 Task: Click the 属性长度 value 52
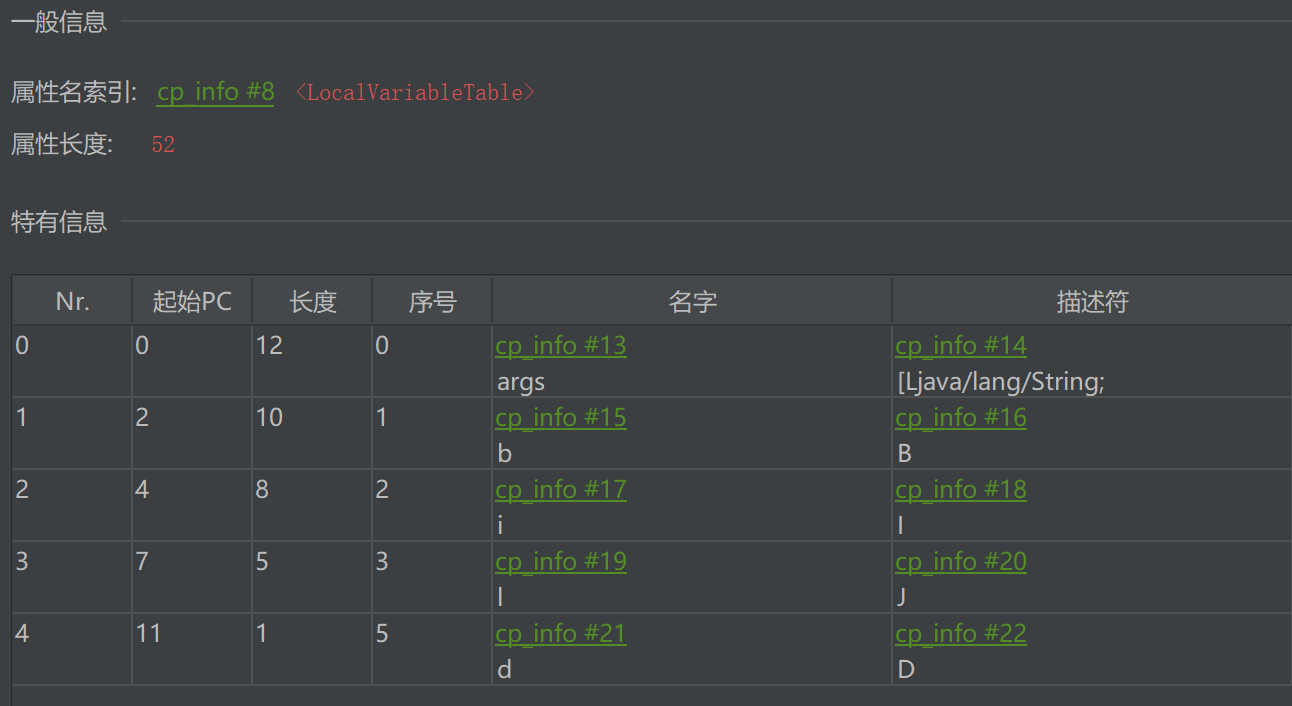(163, 145)
